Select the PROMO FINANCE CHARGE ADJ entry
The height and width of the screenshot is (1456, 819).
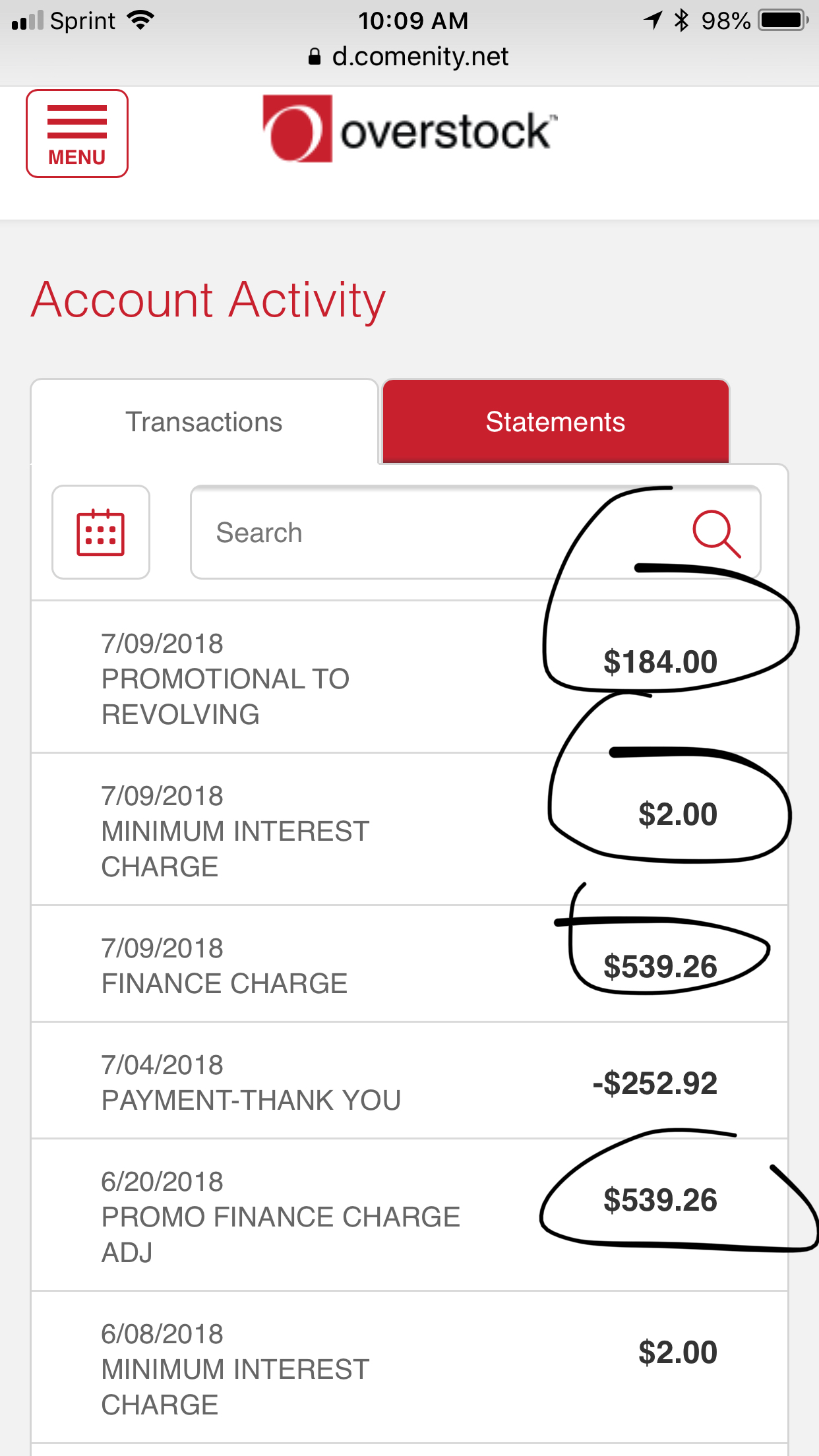pyautogui.click(x=409, y=1215)
